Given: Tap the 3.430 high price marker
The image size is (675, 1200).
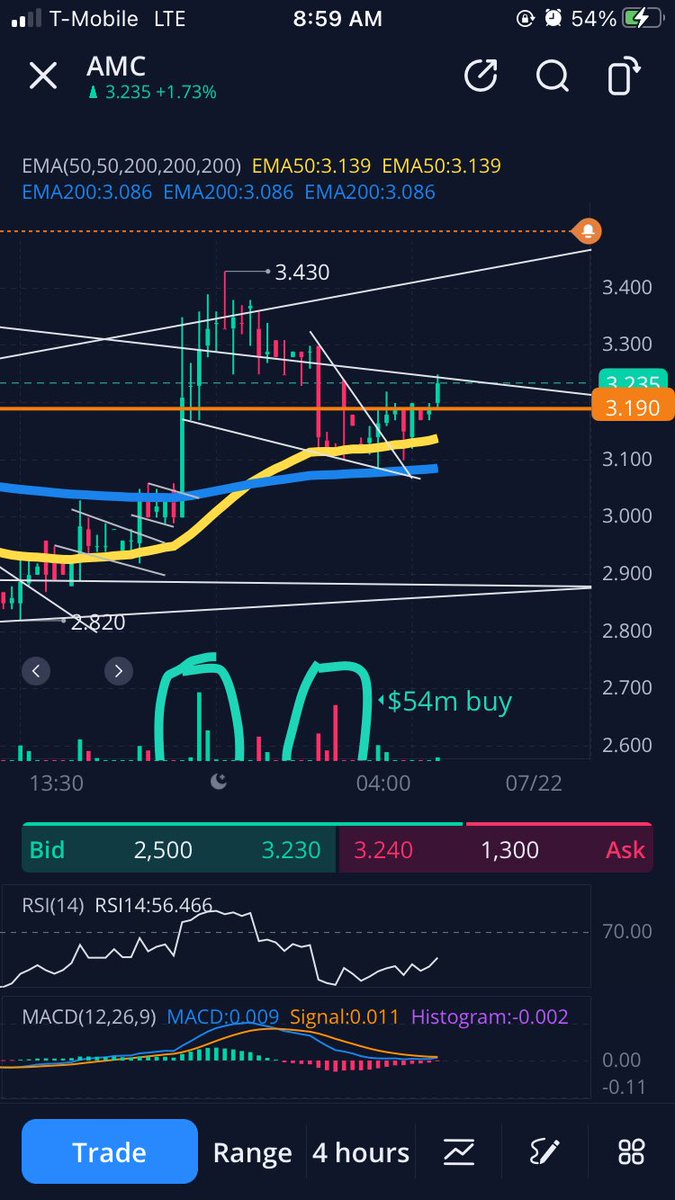Looking at the screenshot, I should [302, 271].
